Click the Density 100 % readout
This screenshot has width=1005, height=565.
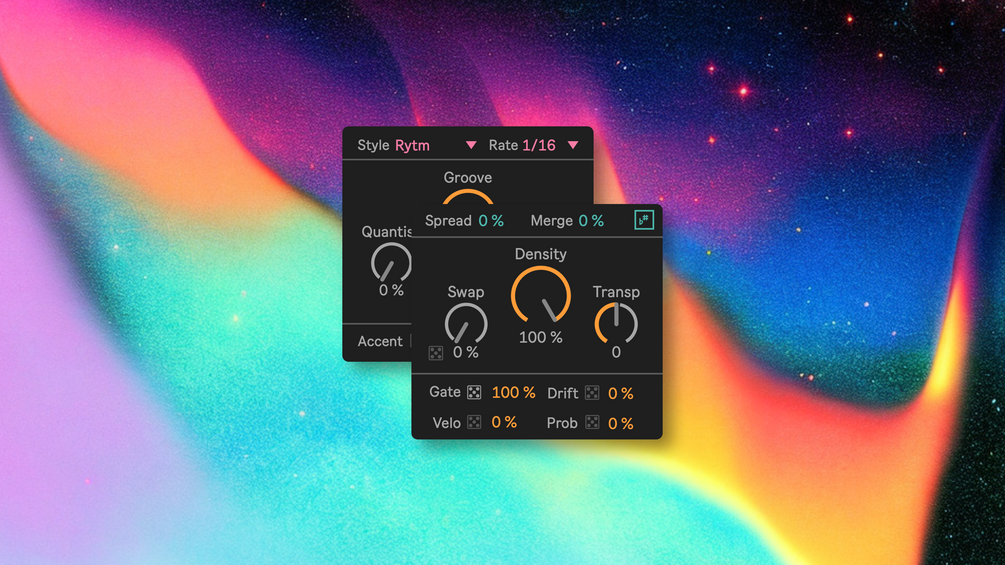(540, 337)
